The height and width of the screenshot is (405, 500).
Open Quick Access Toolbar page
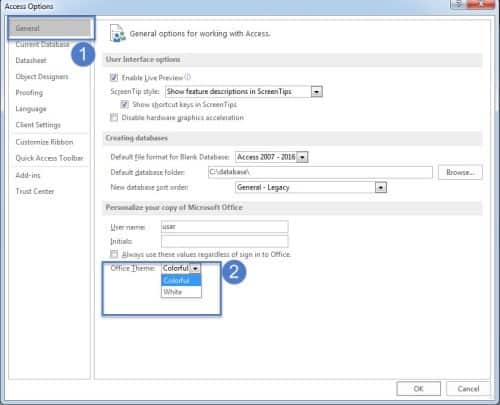click(x=49, y=158)
